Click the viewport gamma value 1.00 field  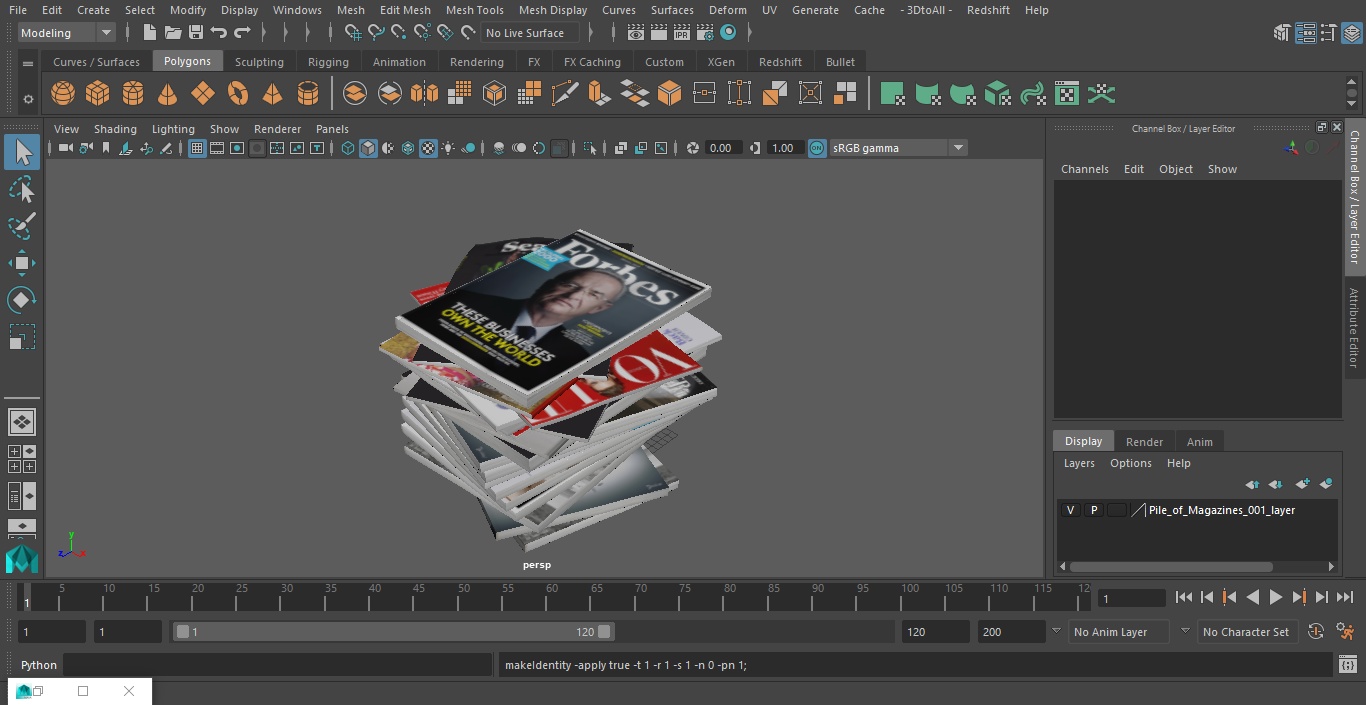pyautogui.click(x=783, y=148)
